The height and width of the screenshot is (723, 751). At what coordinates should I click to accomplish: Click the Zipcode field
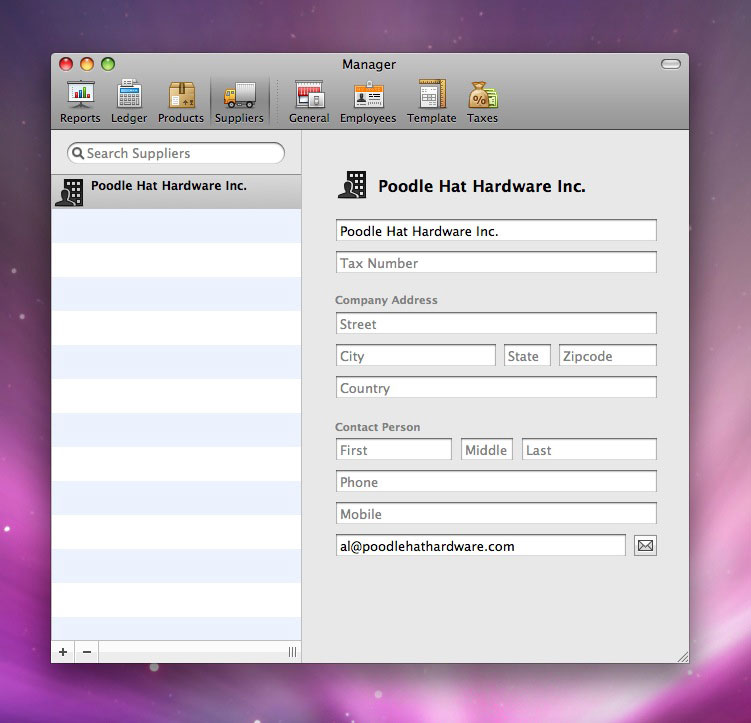(608, 356)
